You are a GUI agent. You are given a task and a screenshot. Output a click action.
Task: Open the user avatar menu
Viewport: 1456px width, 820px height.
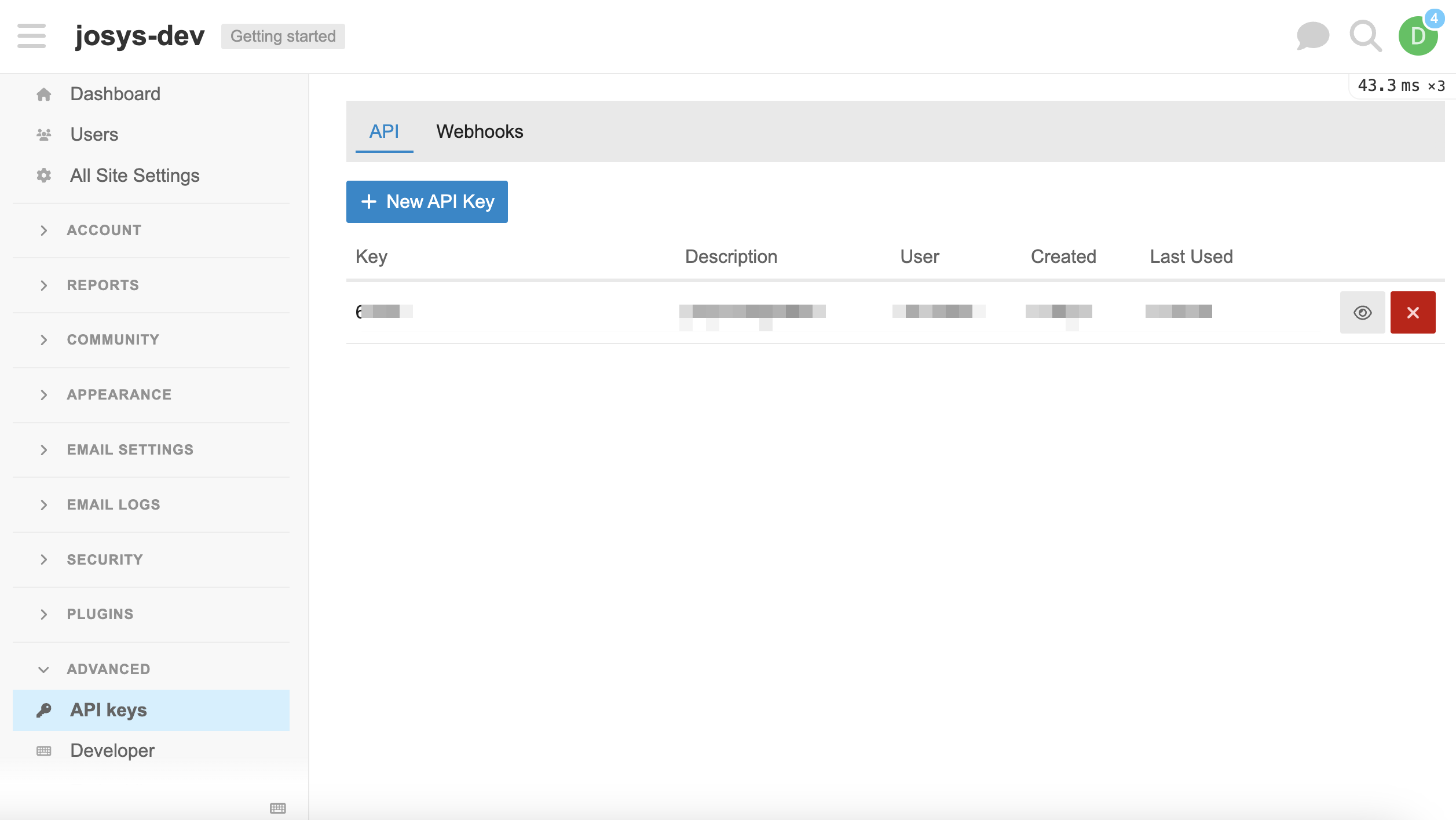click(1418, 36)
